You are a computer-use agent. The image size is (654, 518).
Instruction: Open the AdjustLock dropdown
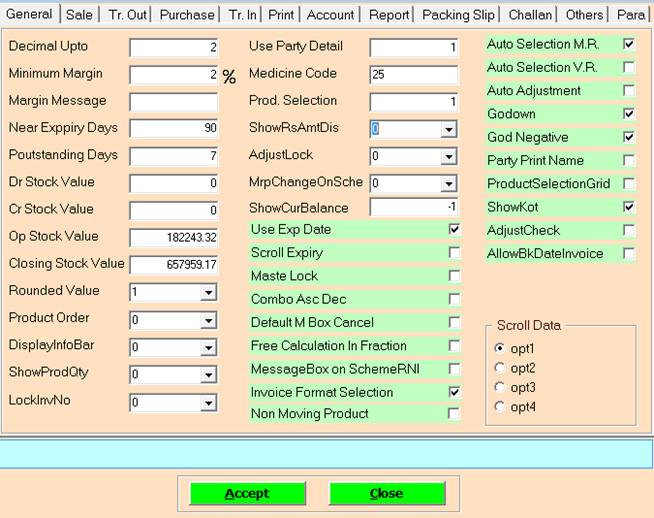click(x=448, y=157)
